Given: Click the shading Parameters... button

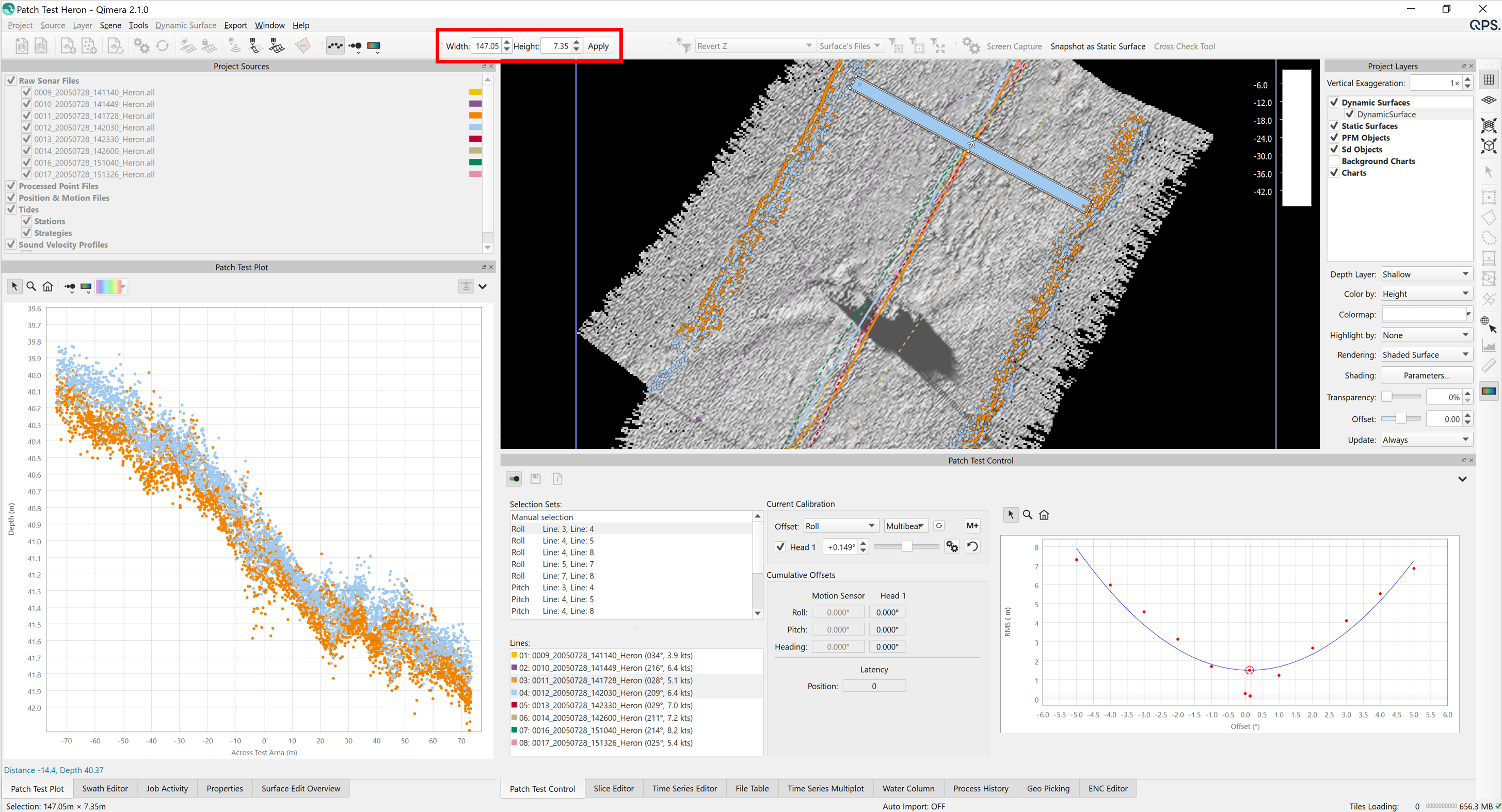Looking at the screenshot, I should (x=1426, y=376).
